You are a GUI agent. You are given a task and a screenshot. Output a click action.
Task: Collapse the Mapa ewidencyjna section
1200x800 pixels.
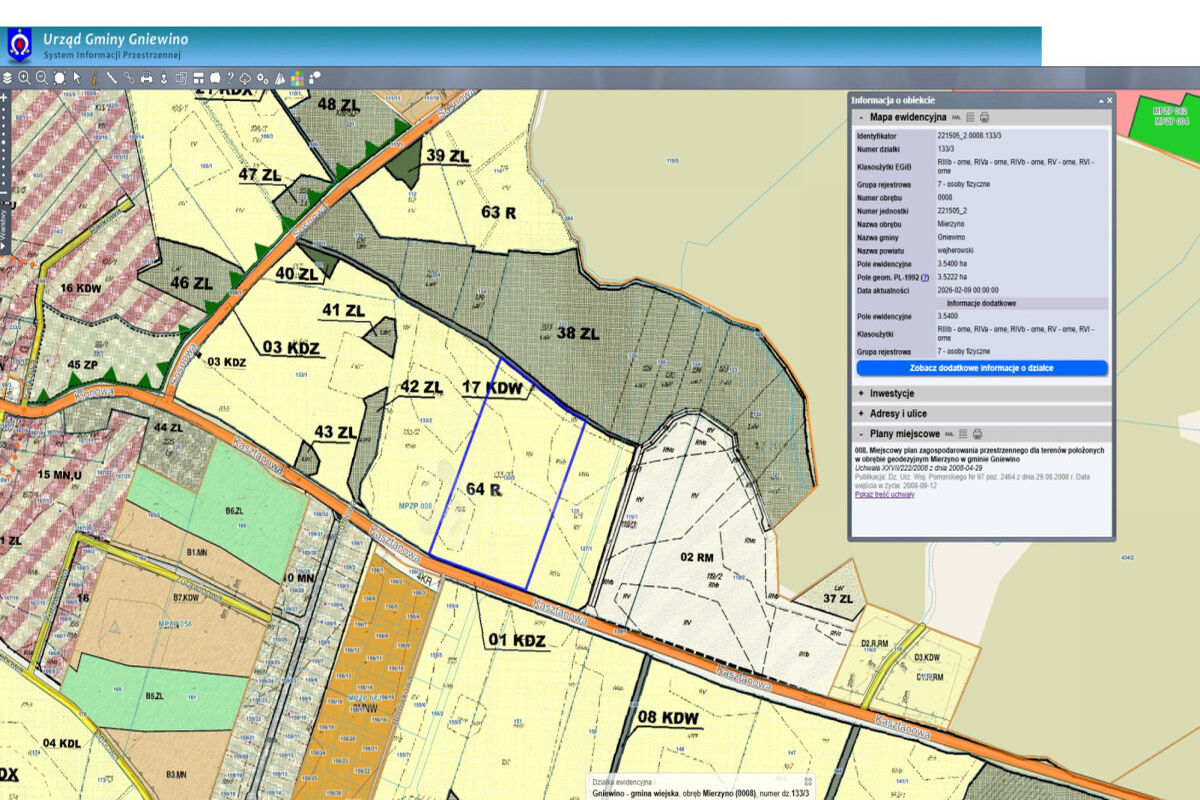(860, 117)
